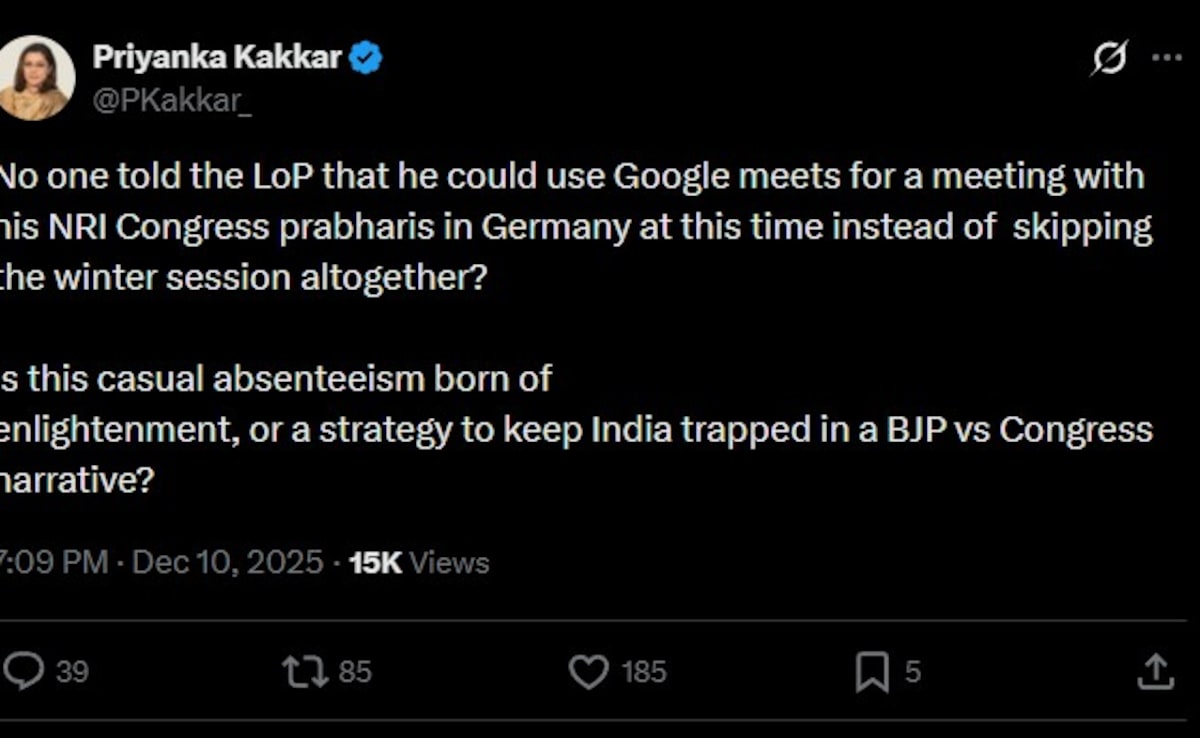
Task: Expand repost options via retweet control
Action: coord(306,672)
